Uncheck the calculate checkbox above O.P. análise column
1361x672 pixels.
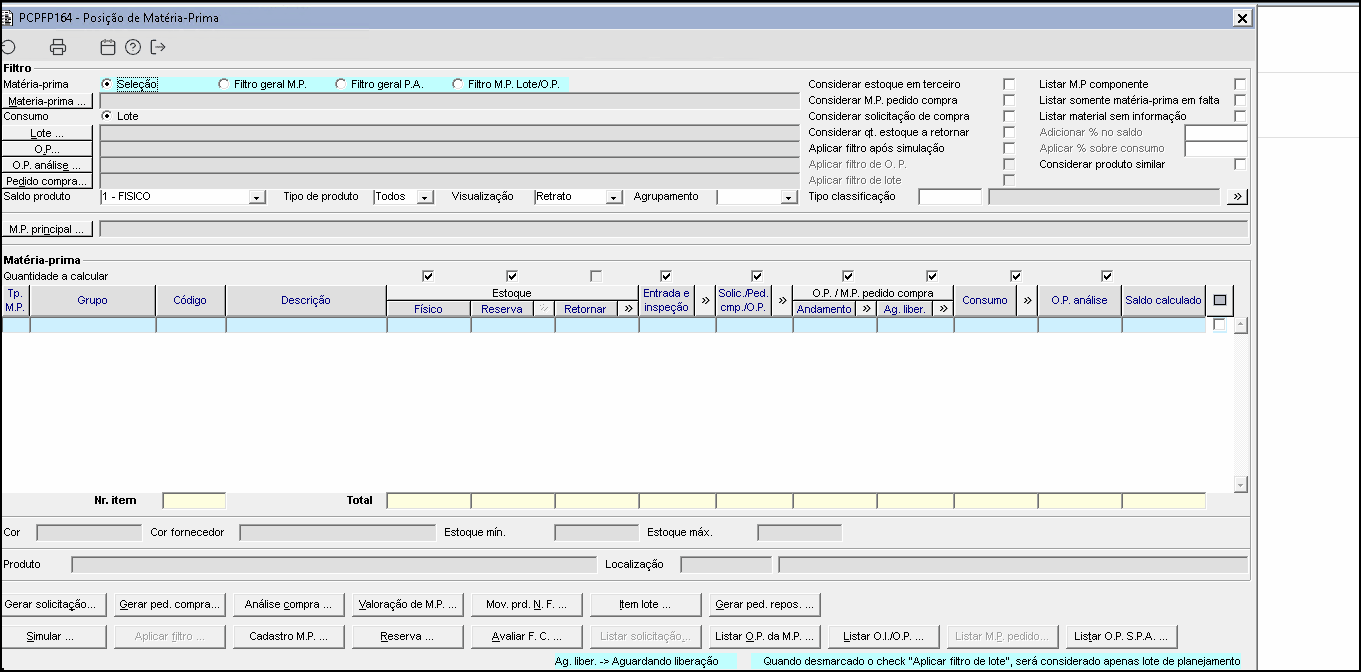1107,276
